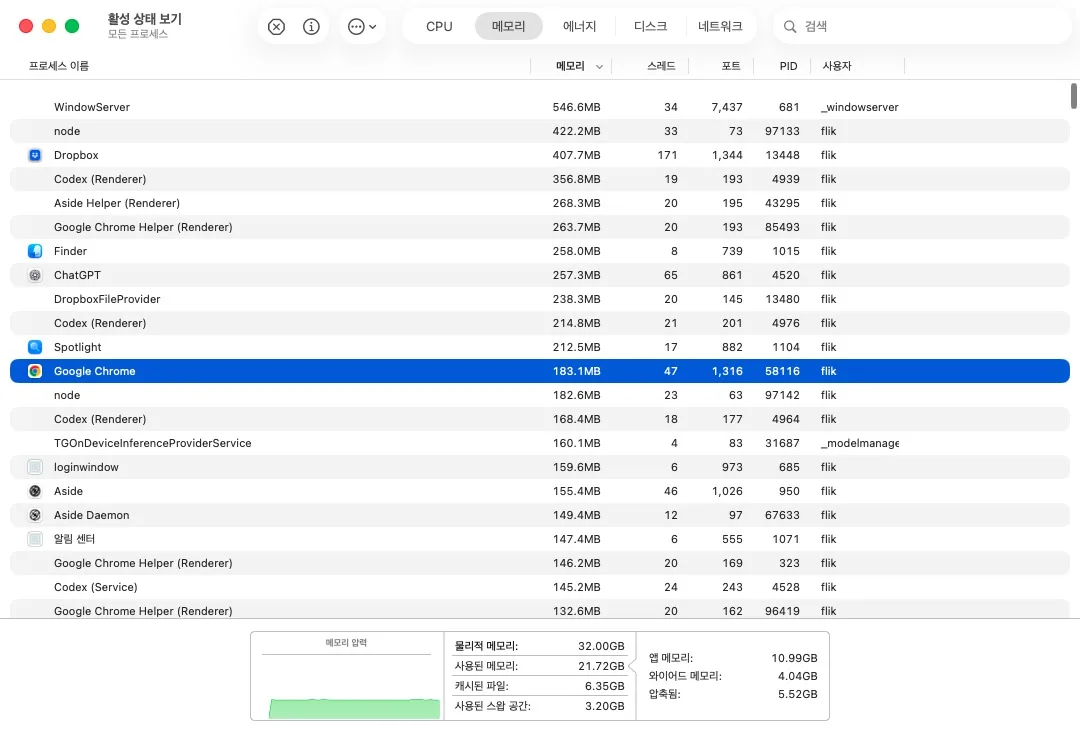Click the search magnifier icon
Viewport: 1080px width, 735px height.
pyautogui.click(x=790, y=26)
